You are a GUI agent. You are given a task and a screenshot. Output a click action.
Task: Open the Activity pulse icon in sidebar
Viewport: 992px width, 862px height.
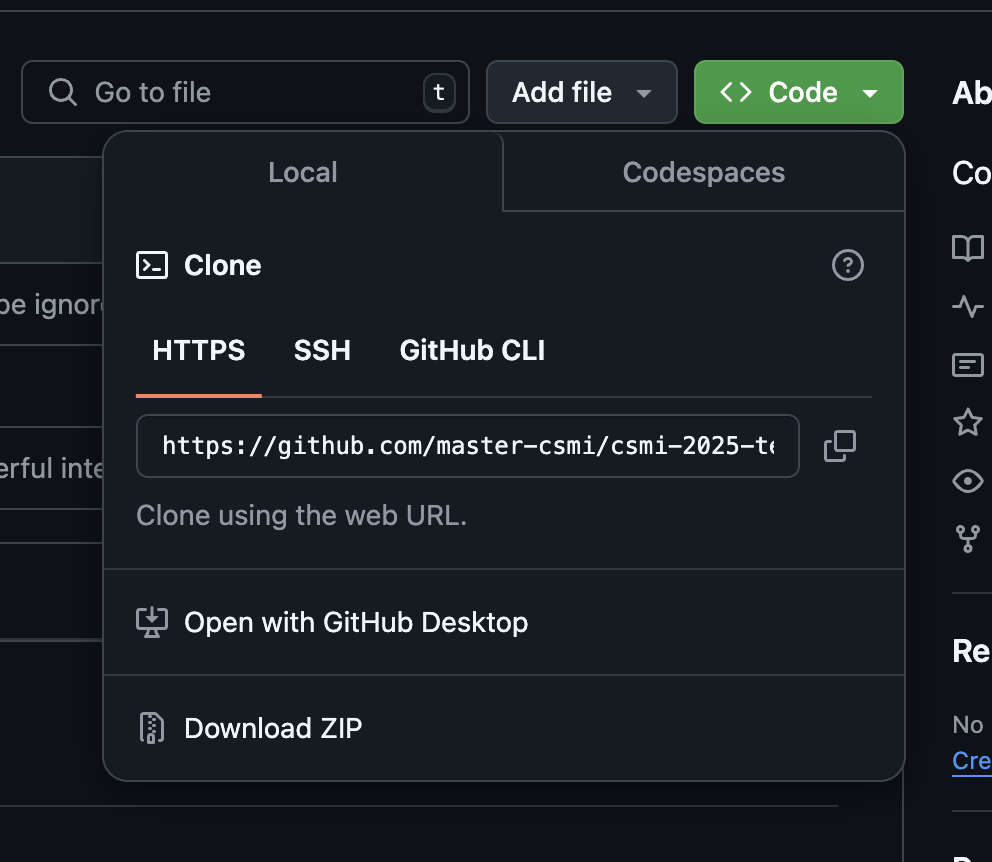(x=967, y=307)
